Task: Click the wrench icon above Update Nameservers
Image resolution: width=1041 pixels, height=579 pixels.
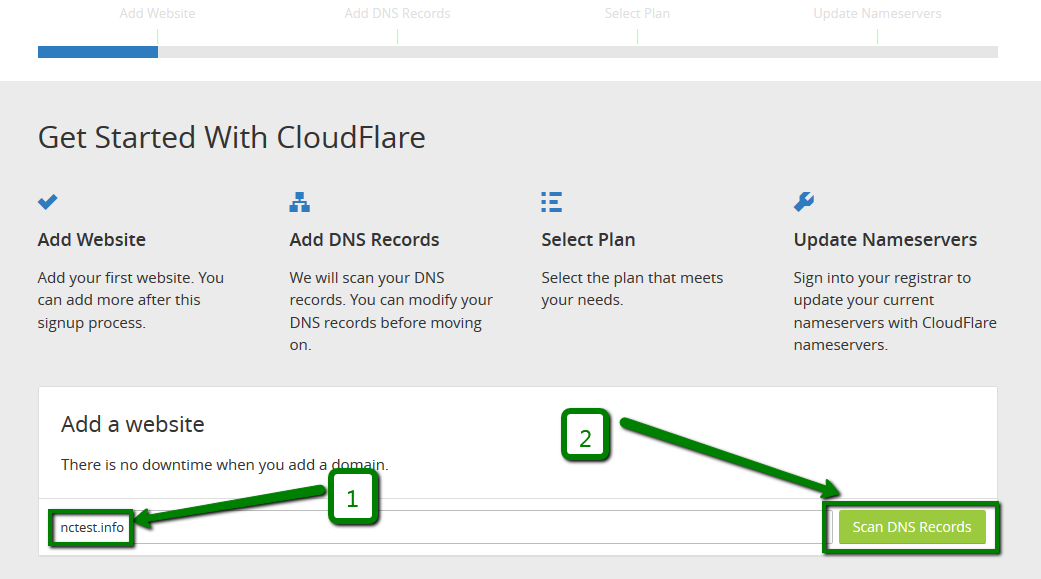Action: pyautogui.click(x=803, y=202)
